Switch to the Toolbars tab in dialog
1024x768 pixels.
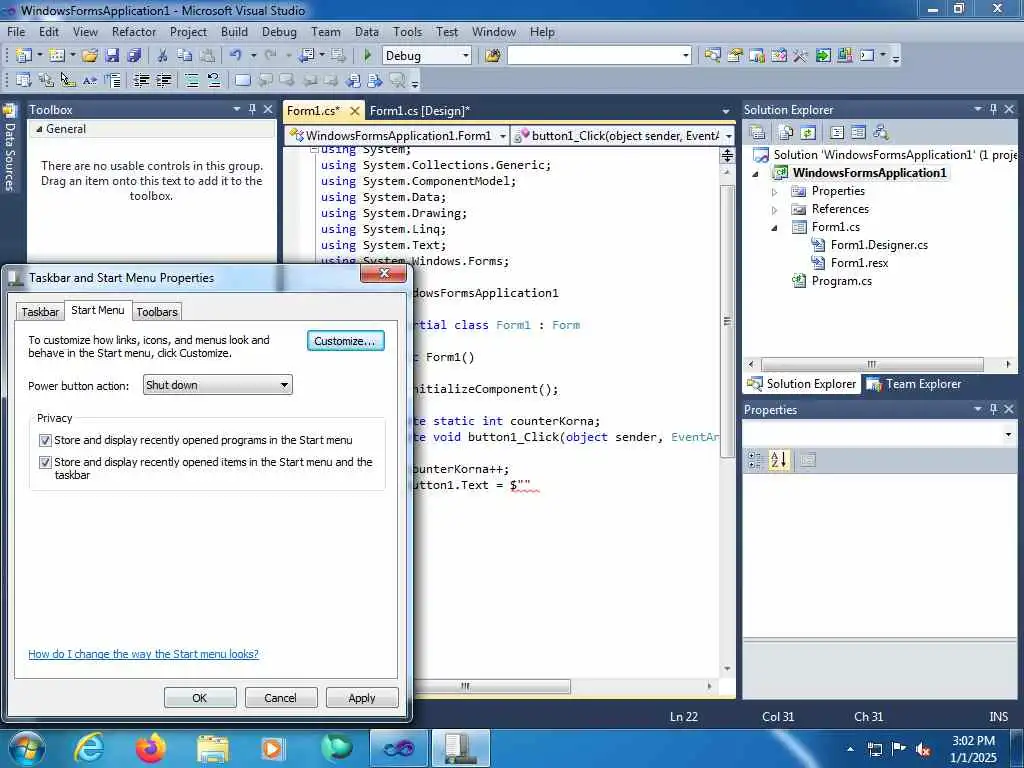click(157, 312)
